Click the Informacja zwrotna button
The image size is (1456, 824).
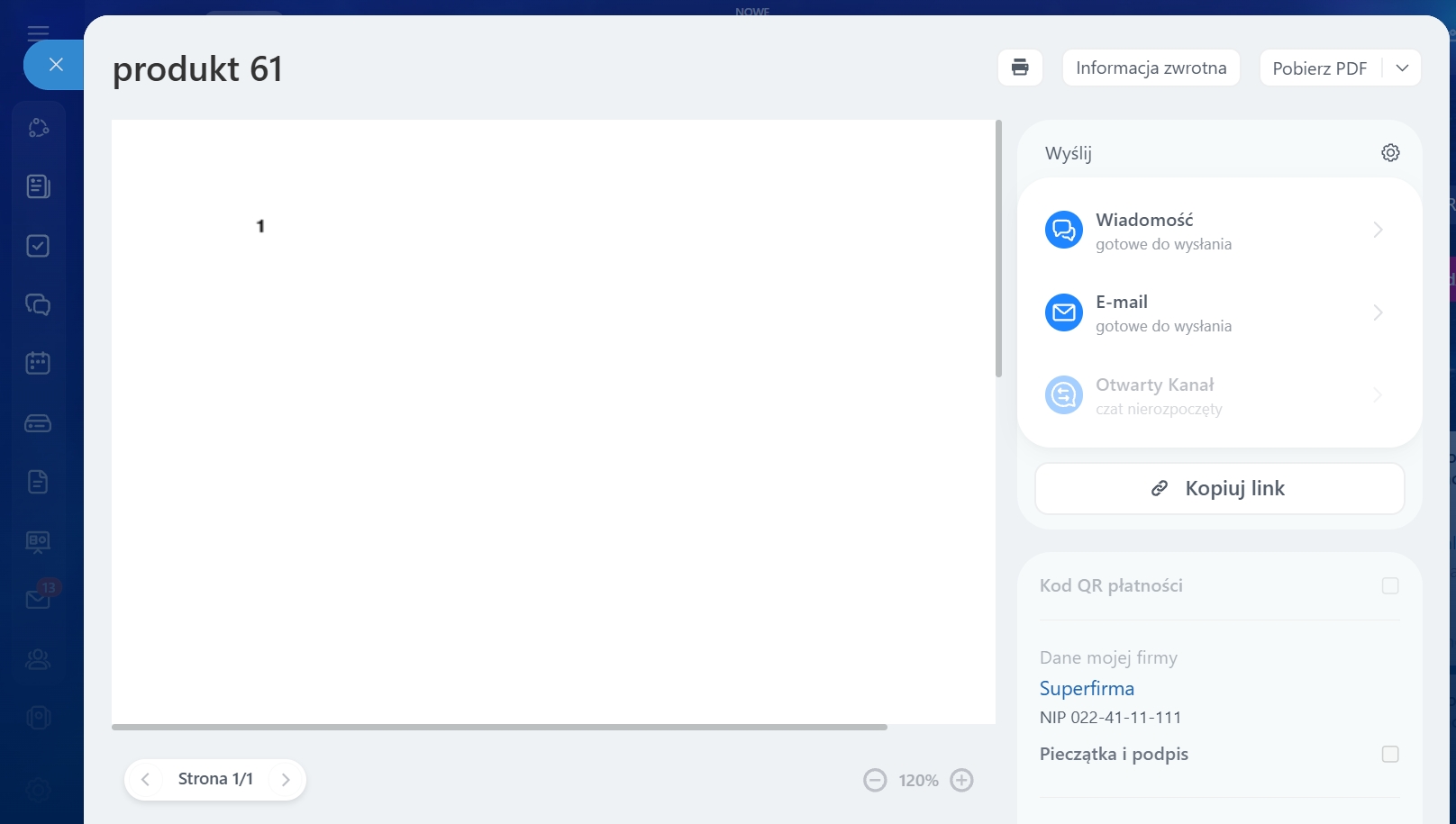(x=1151, y=68)
